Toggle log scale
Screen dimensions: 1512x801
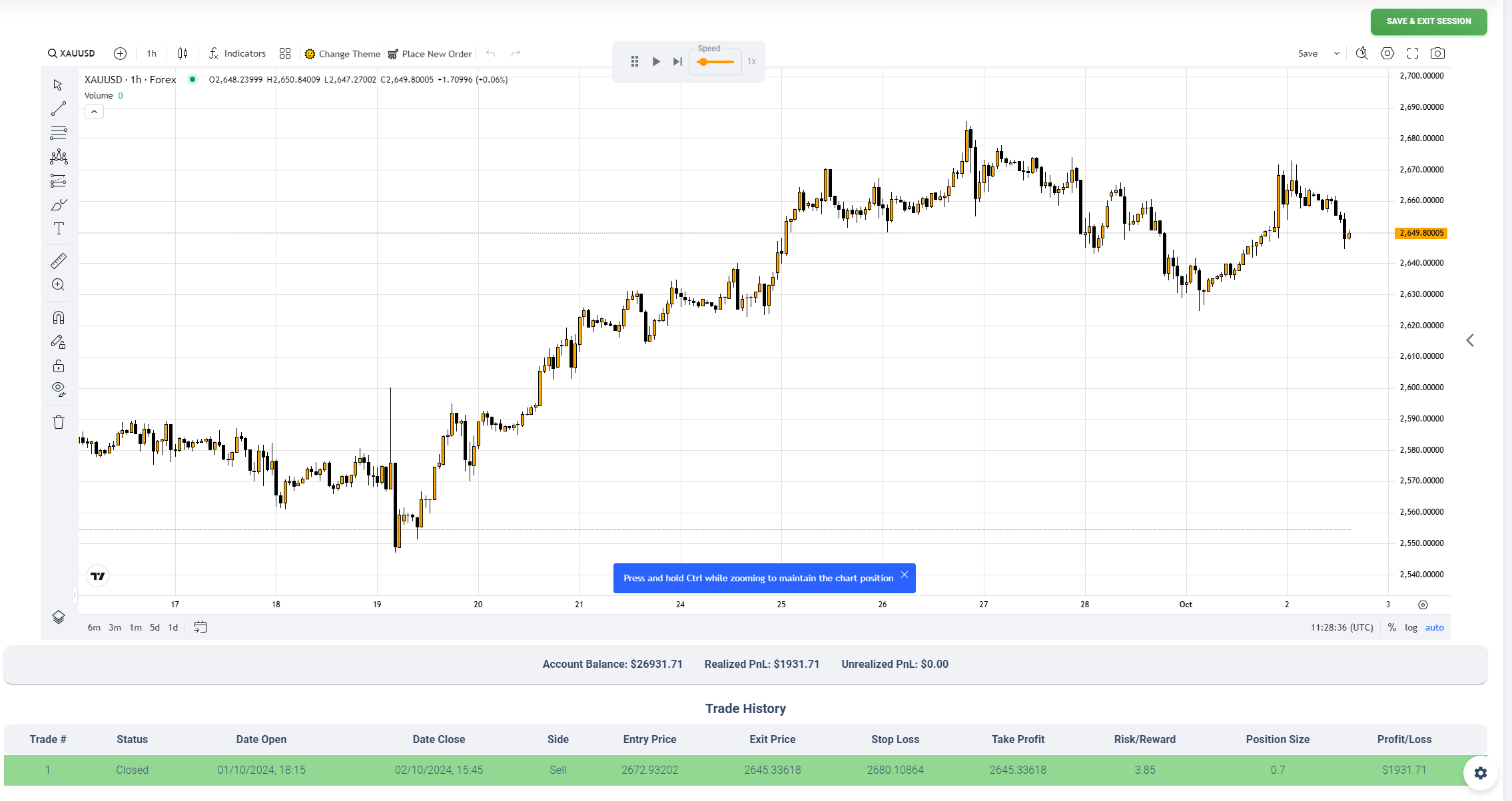click(x=1411, y=627)
